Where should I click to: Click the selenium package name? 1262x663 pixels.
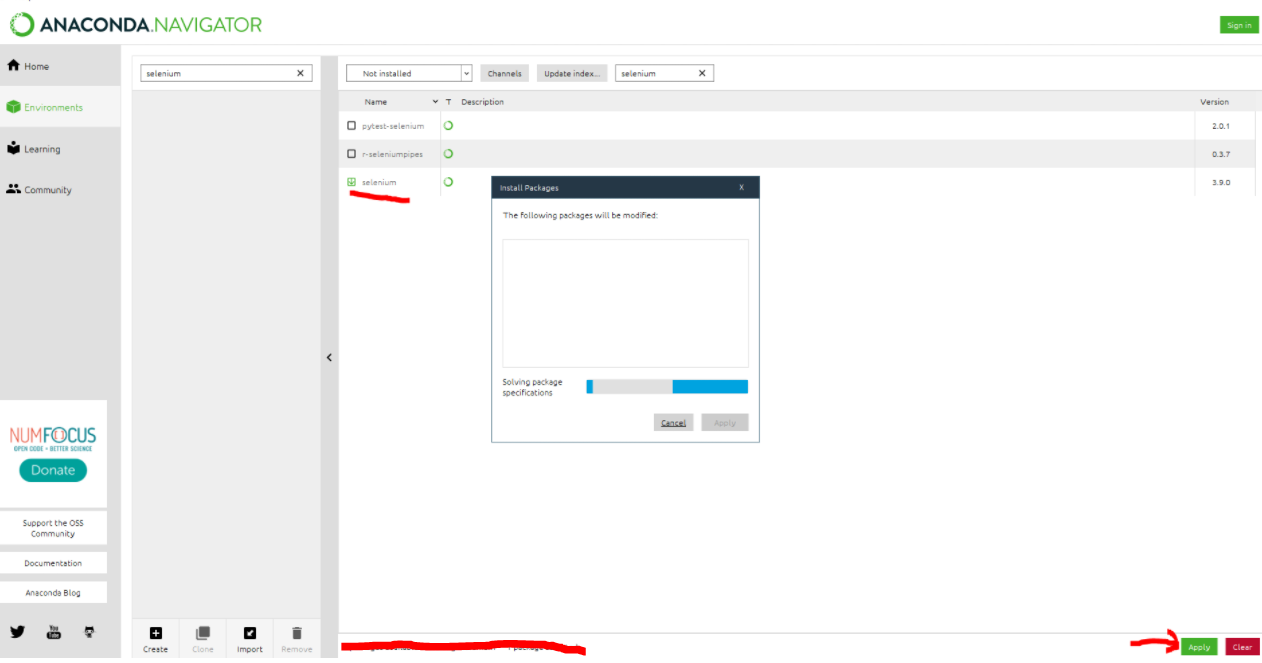(379, 182)
